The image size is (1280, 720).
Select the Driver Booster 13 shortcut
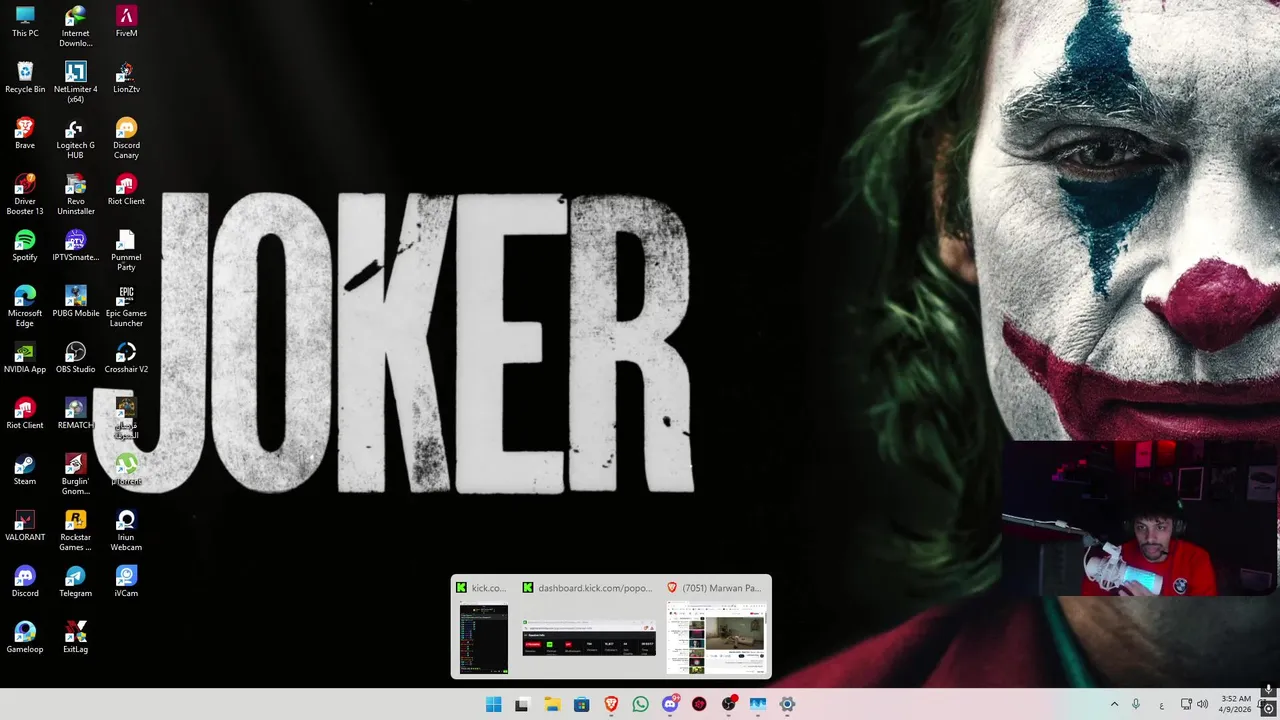25,194
